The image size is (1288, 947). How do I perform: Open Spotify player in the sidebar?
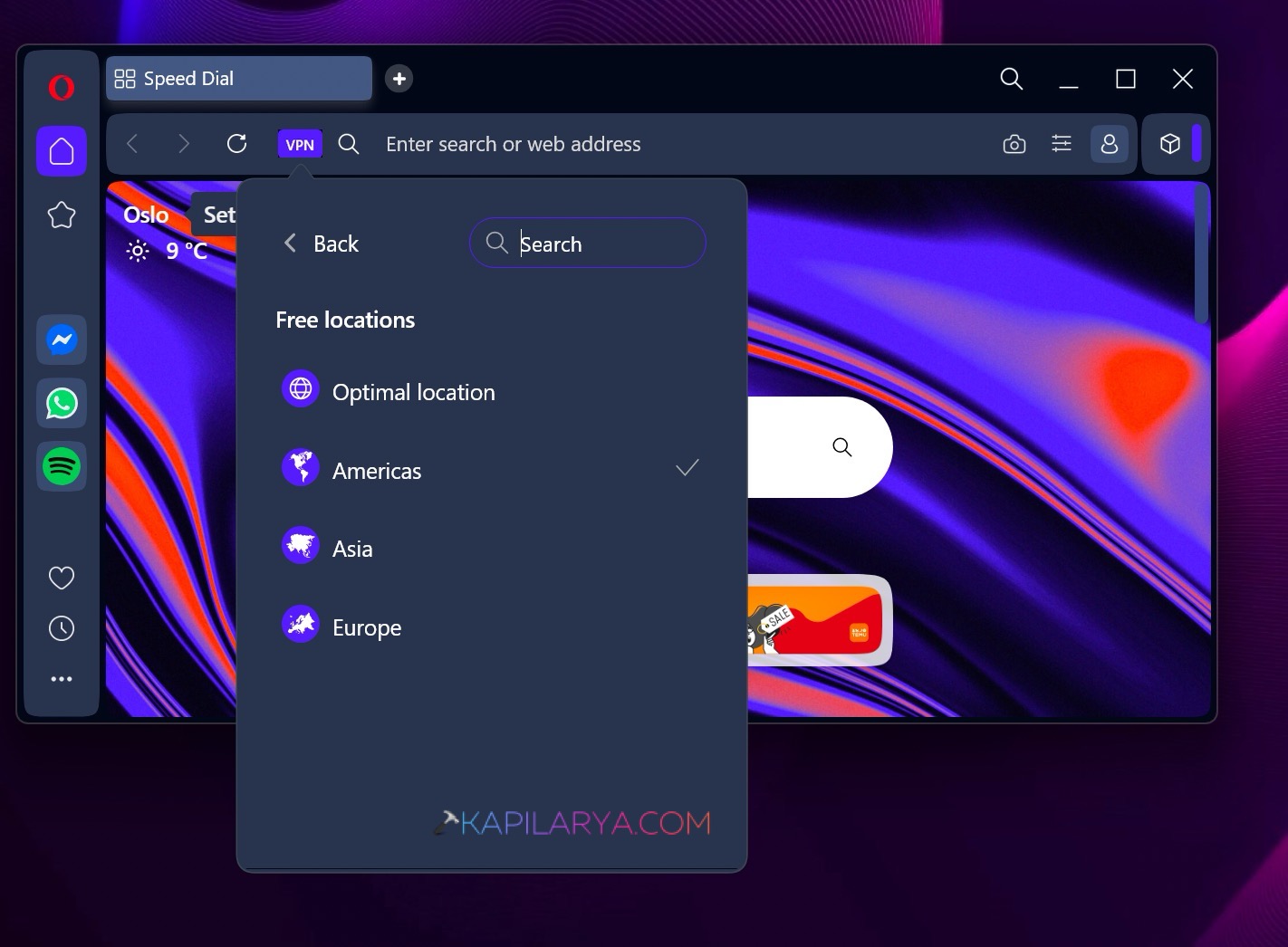click(x=62, y=466)
